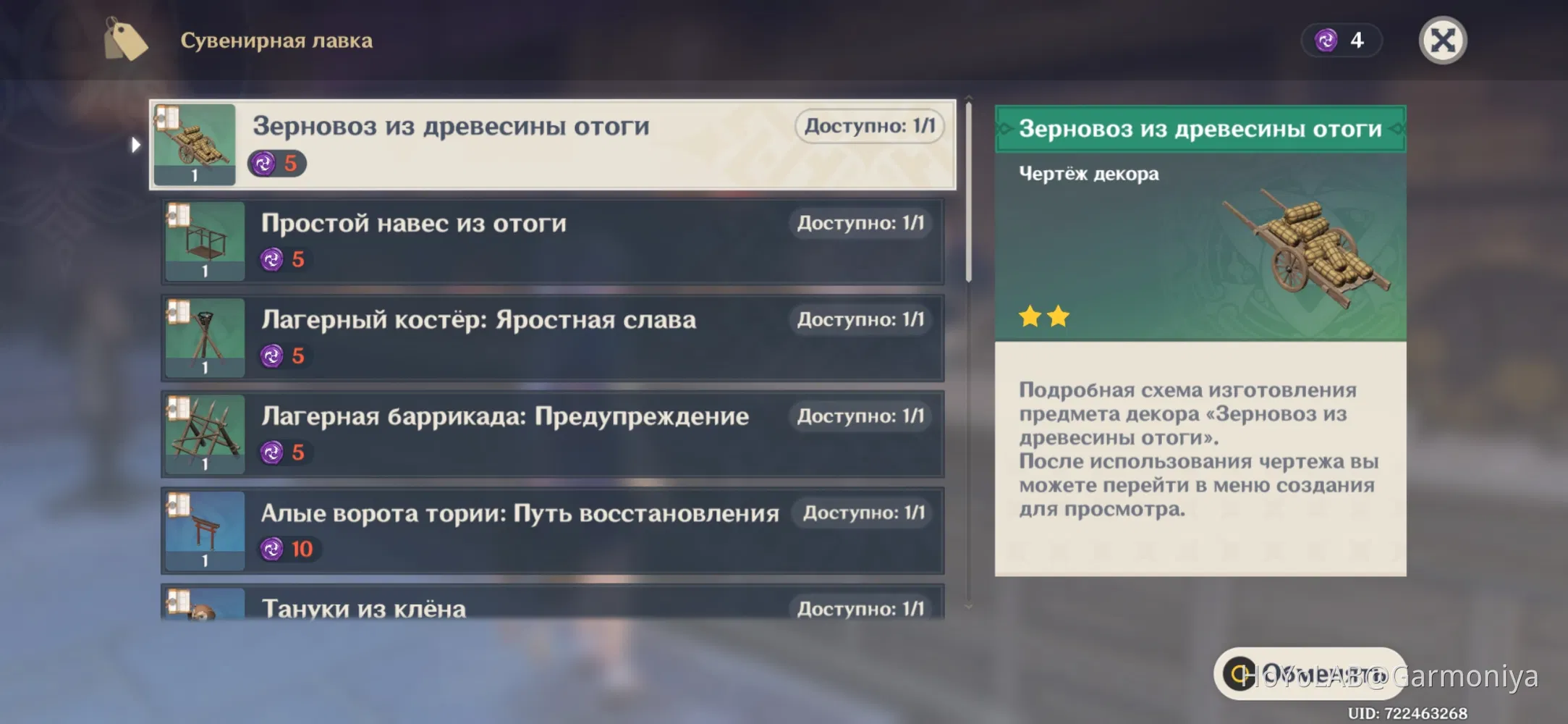Screen dimensions: 1568x724
Task: Click the red torii gate icon
Action: [x=203, y=530]
